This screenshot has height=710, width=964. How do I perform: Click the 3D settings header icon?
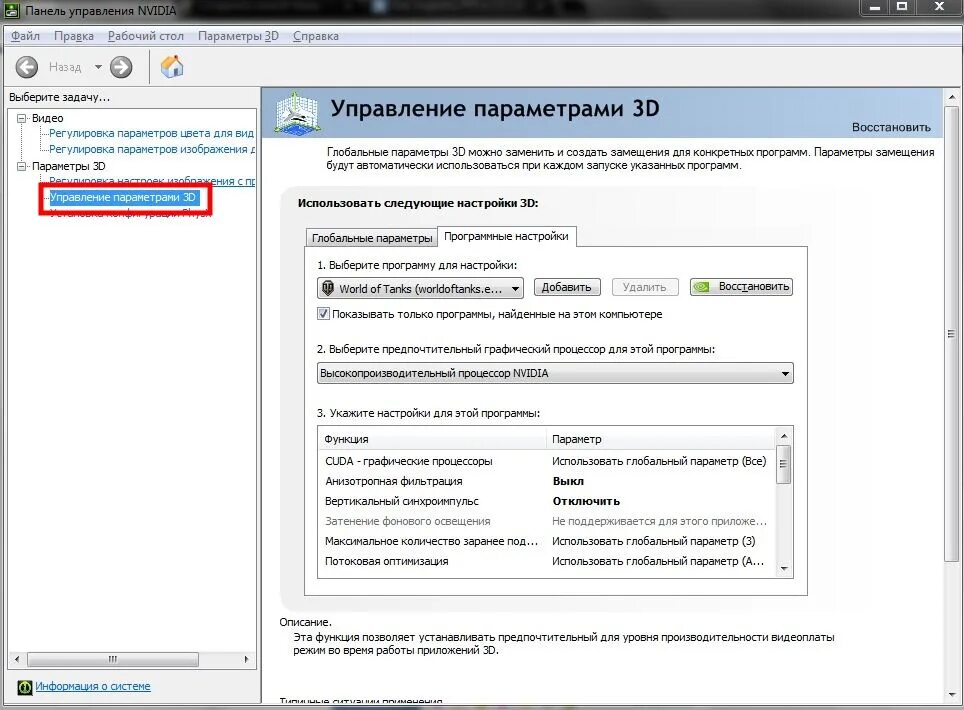pyautogui.click(x=297, y=112)
